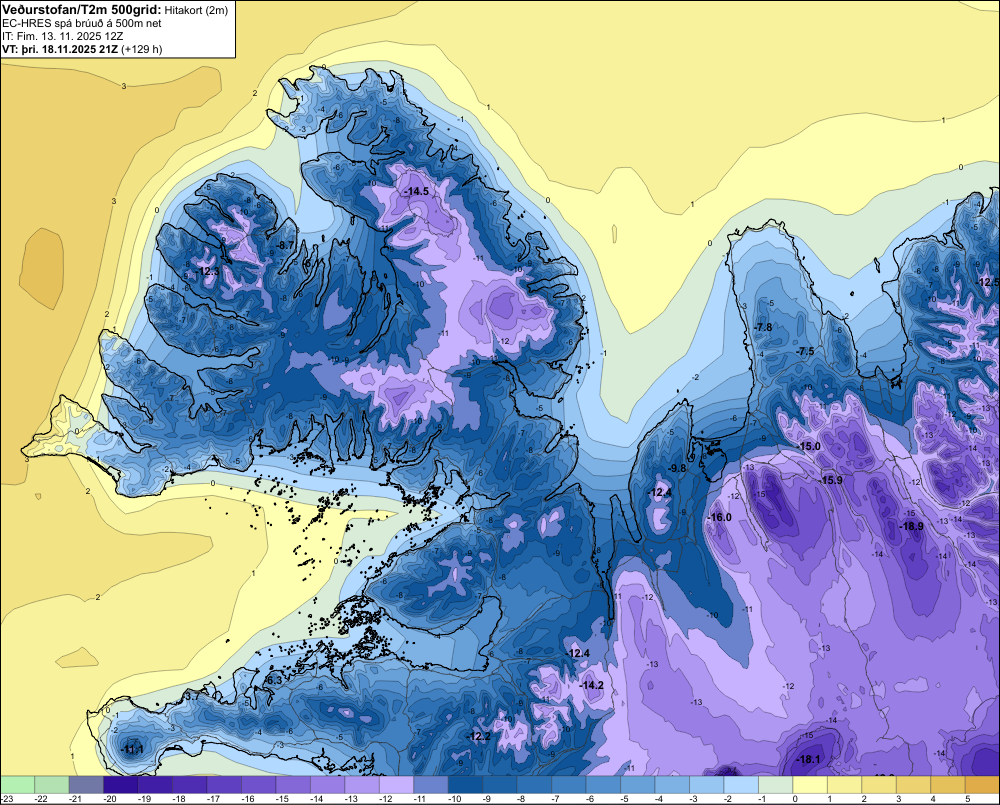Click the -16.0 temperature value on the map
Viewport: 1000px width, 805px height.
click(x=719, y=517)
